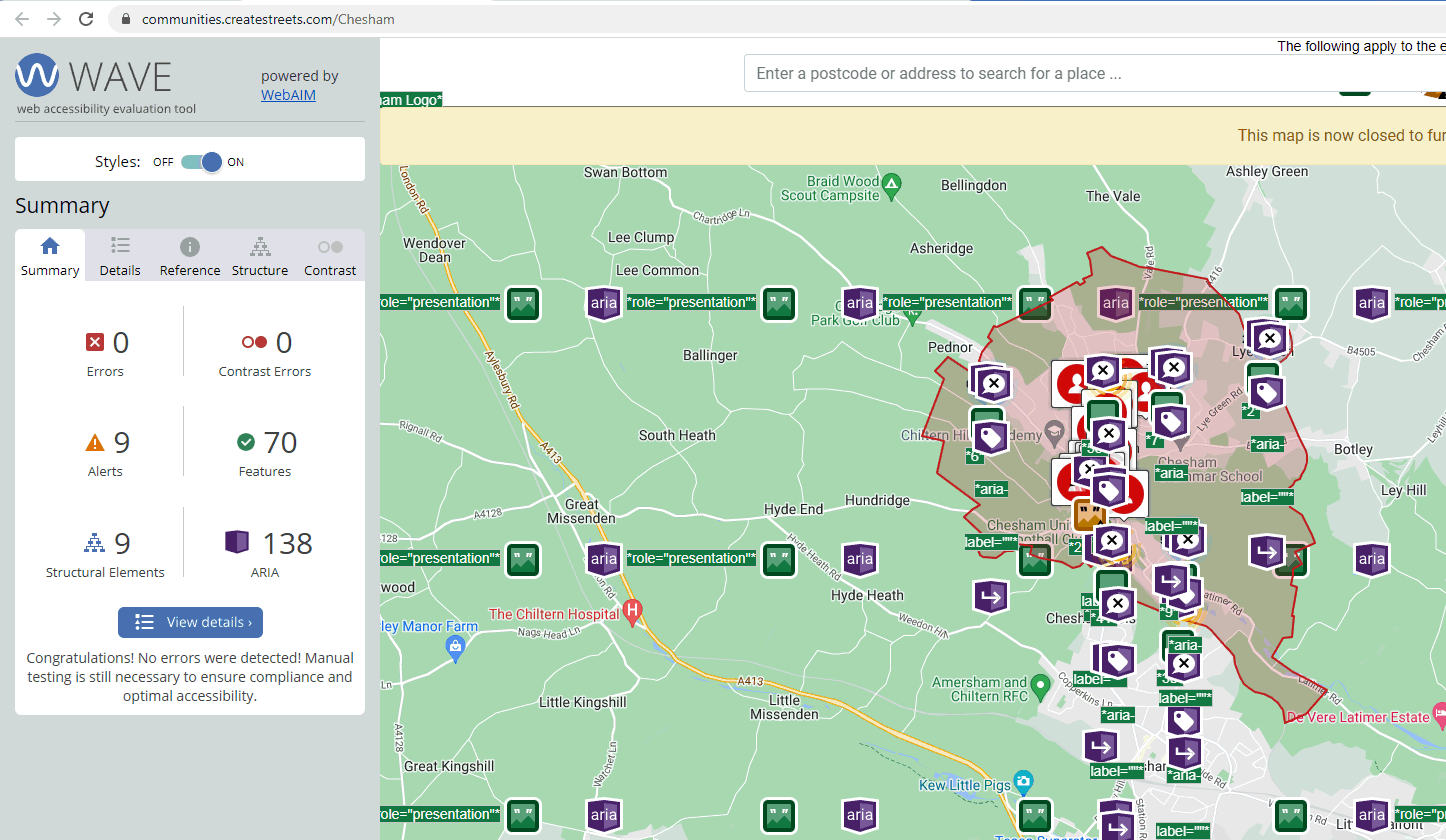Click the ARIA icon covering Park Golf Club
Image resolution: width=1446 pixels, height=840 pixels.
pos(860,303)
